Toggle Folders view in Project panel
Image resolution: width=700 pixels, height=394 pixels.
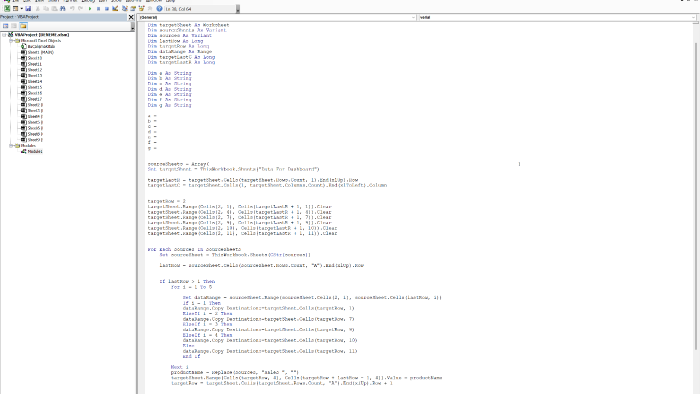(23, 26)
